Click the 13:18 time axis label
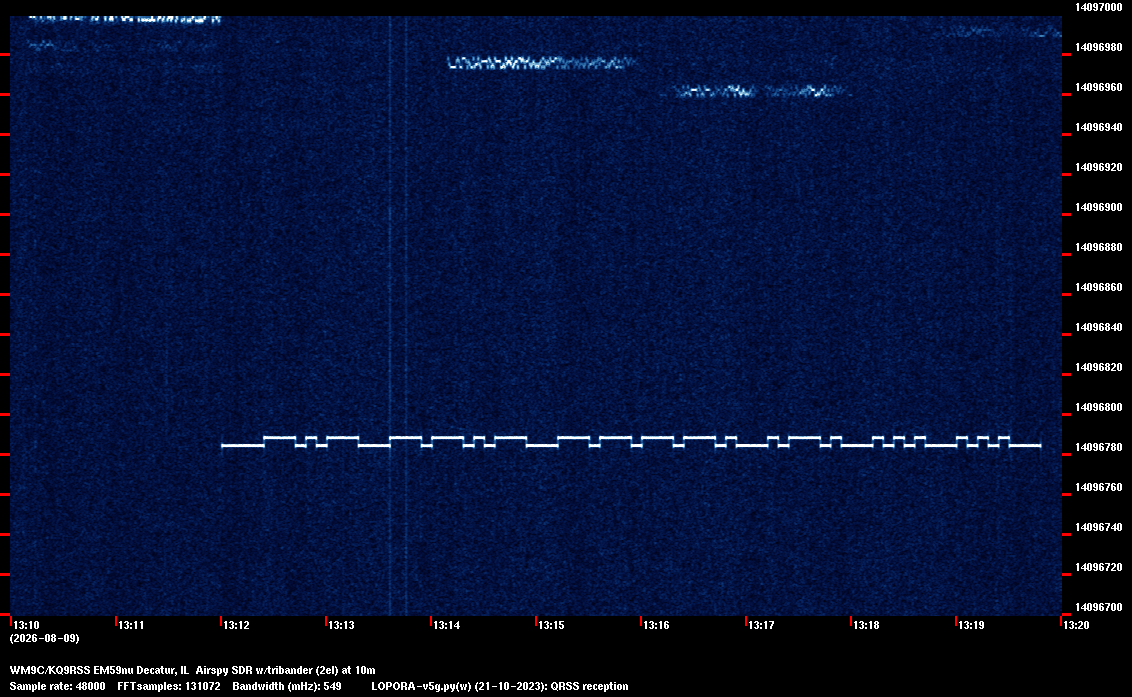This screenshot has height=697, width=1132. tap(866, 625)
